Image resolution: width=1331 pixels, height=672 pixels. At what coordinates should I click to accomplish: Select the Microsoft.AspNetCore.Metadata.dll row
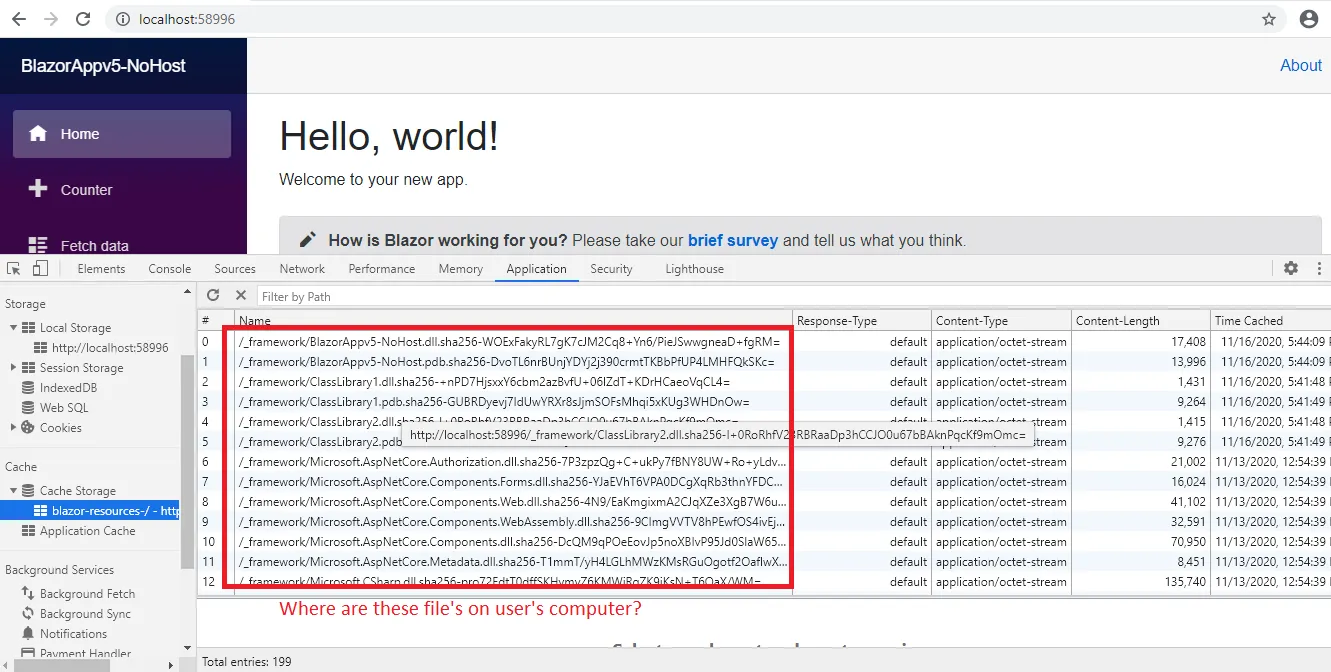pyautogui.click(x=764, y=562)
